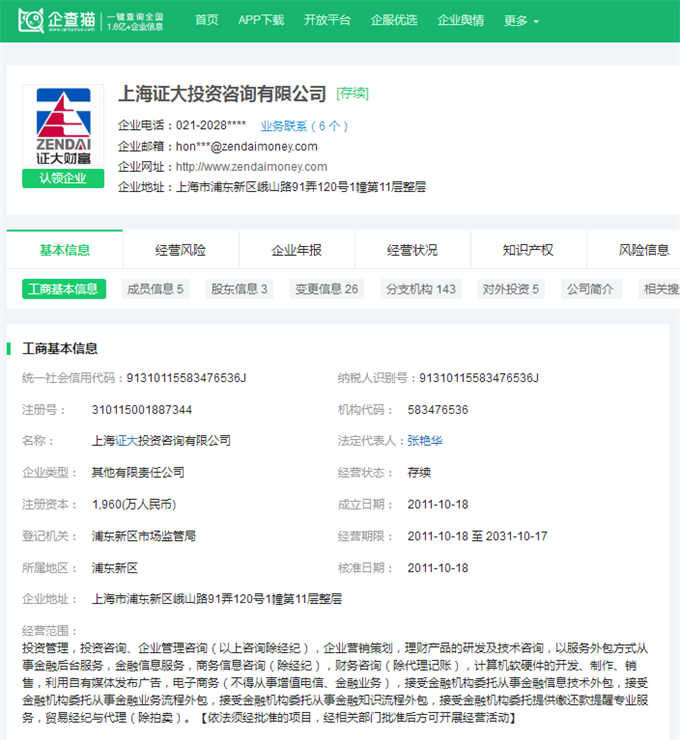
Task: Click the 存续 status tag by title
Action: click(353, 93)
